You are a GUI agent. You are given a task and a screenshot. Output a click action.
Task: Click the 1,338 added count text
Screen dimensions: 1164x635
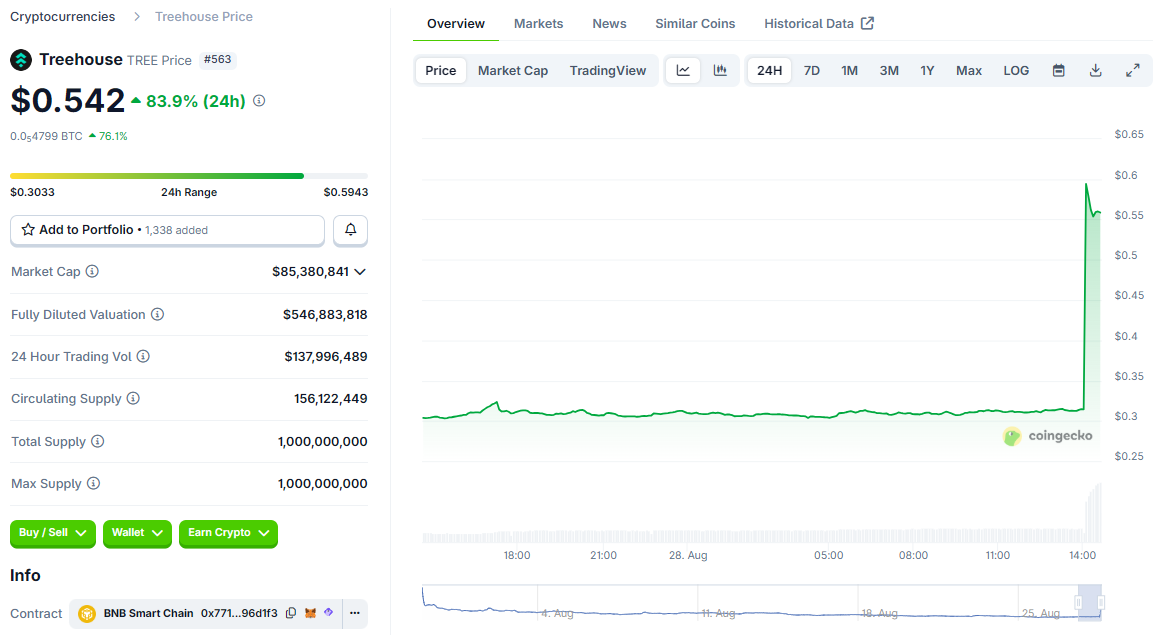[177, 230]
